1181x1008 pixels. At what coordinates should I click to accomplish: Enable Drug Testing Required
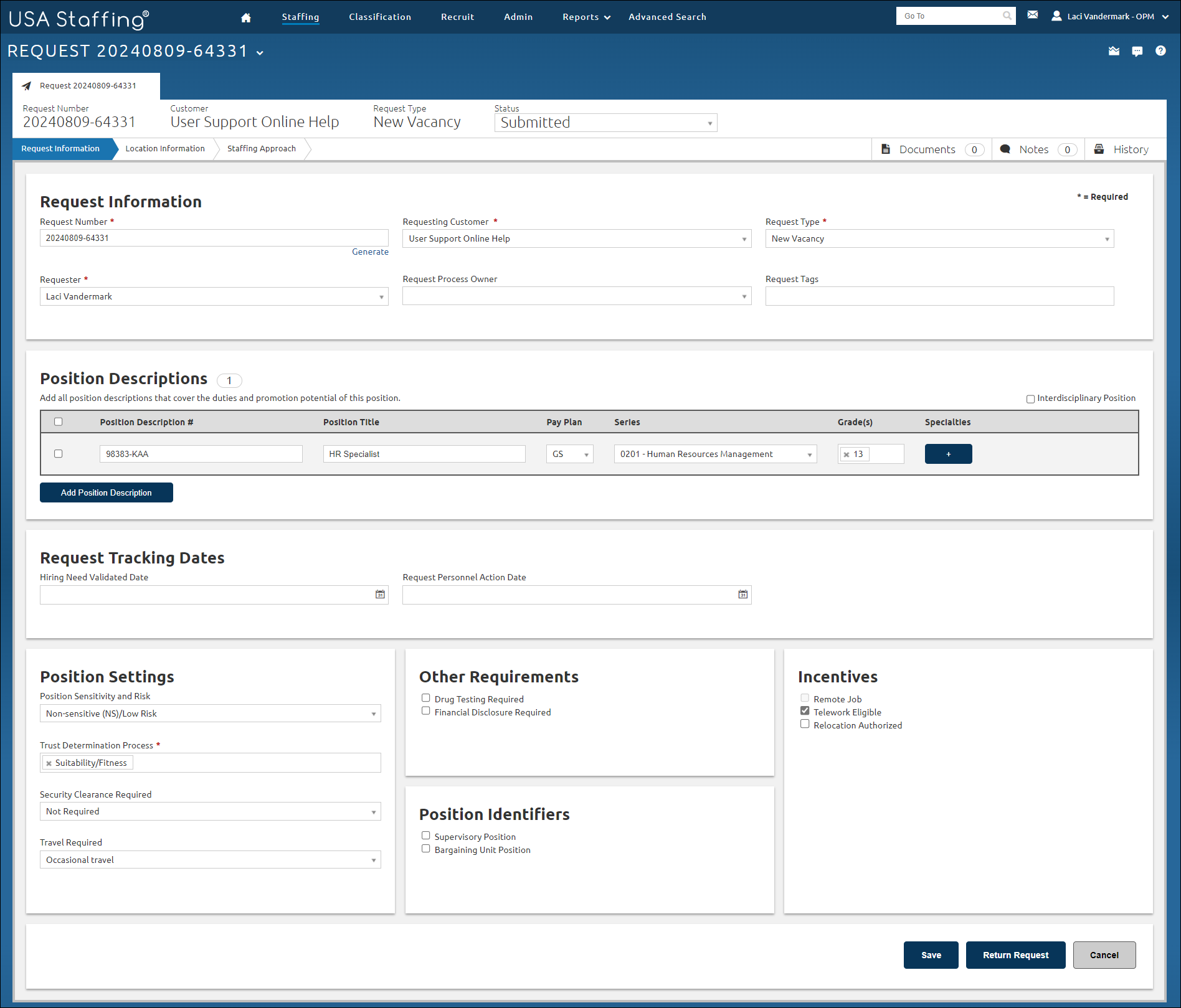pyautogui.click(x=426, y=698)
